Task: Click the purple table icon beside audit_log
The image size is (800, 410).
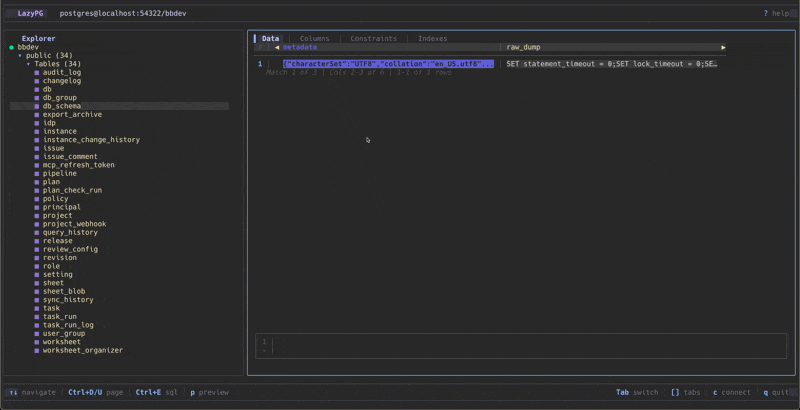Action: 38,72
